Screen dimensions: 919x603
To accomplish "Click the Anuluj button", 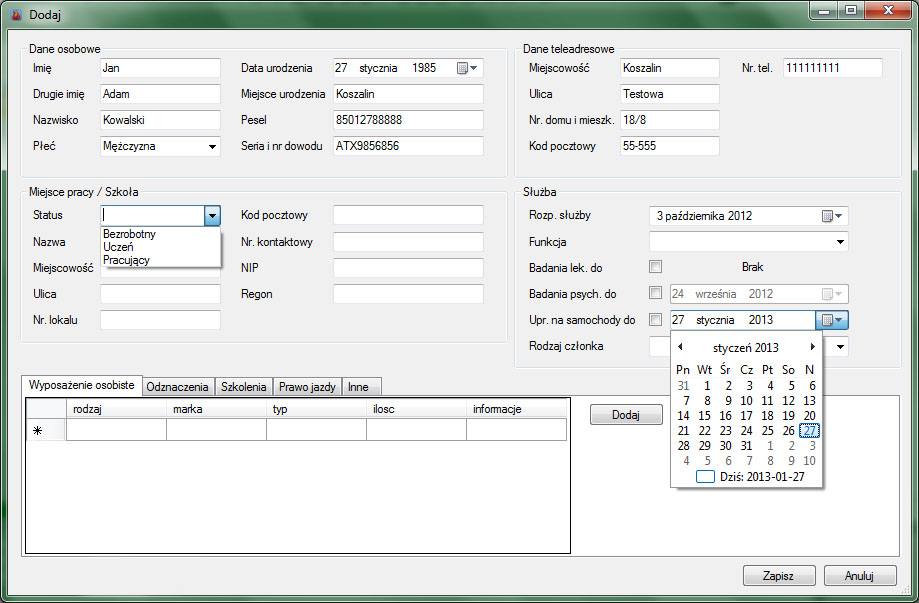I will point(859,576).
